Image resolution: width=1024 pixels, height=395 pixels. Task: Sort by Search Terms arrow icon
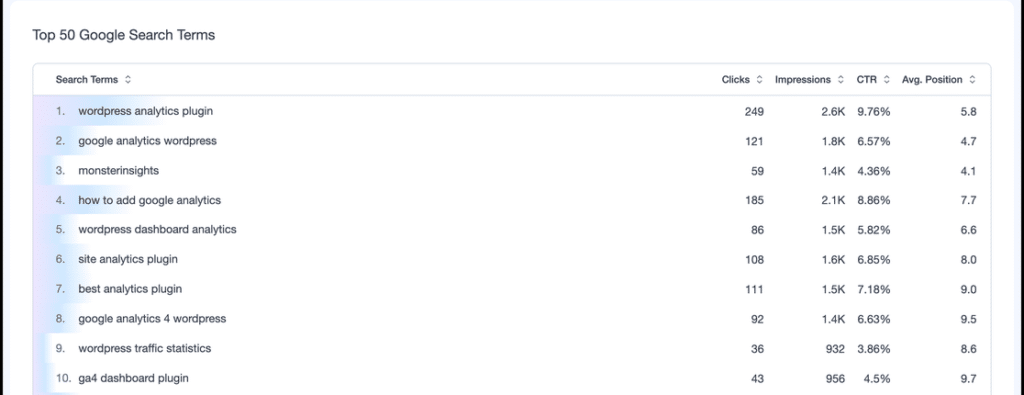click(x=128, y=80)
